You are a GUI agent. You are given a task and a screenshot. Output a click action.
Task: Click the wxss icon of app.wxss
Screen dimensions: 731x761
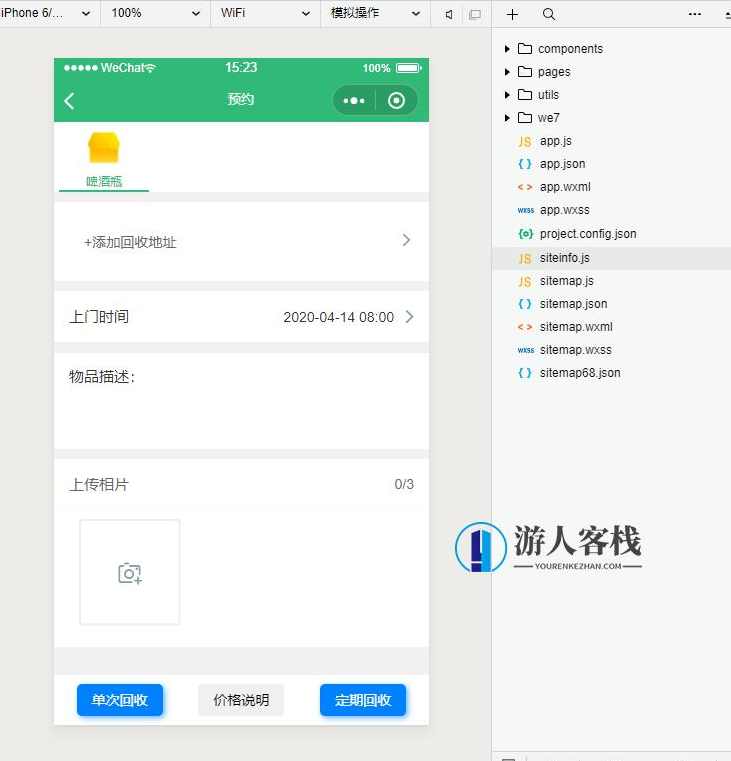(x=525, y=210)
